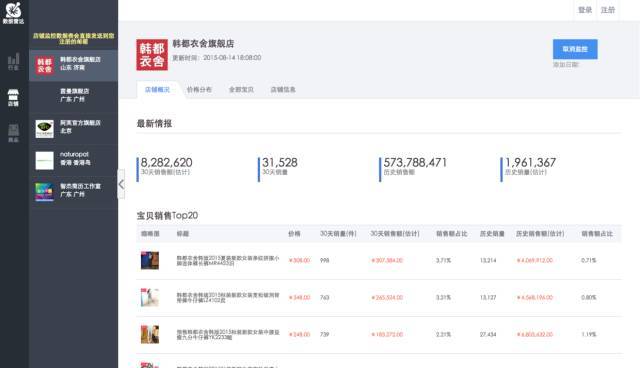Click the yellow notice text above the shop list

click(x=73, y=38)
